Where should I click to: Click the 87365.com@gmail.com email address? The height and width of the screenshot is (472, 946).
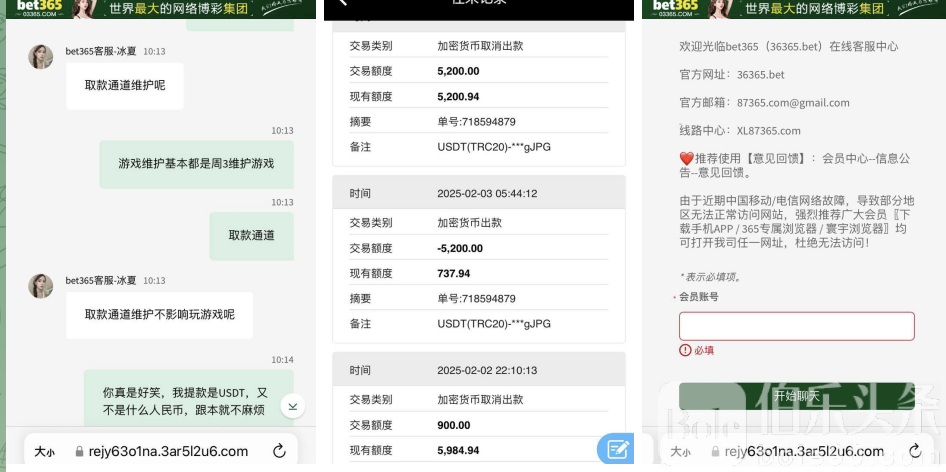point(793,102)
